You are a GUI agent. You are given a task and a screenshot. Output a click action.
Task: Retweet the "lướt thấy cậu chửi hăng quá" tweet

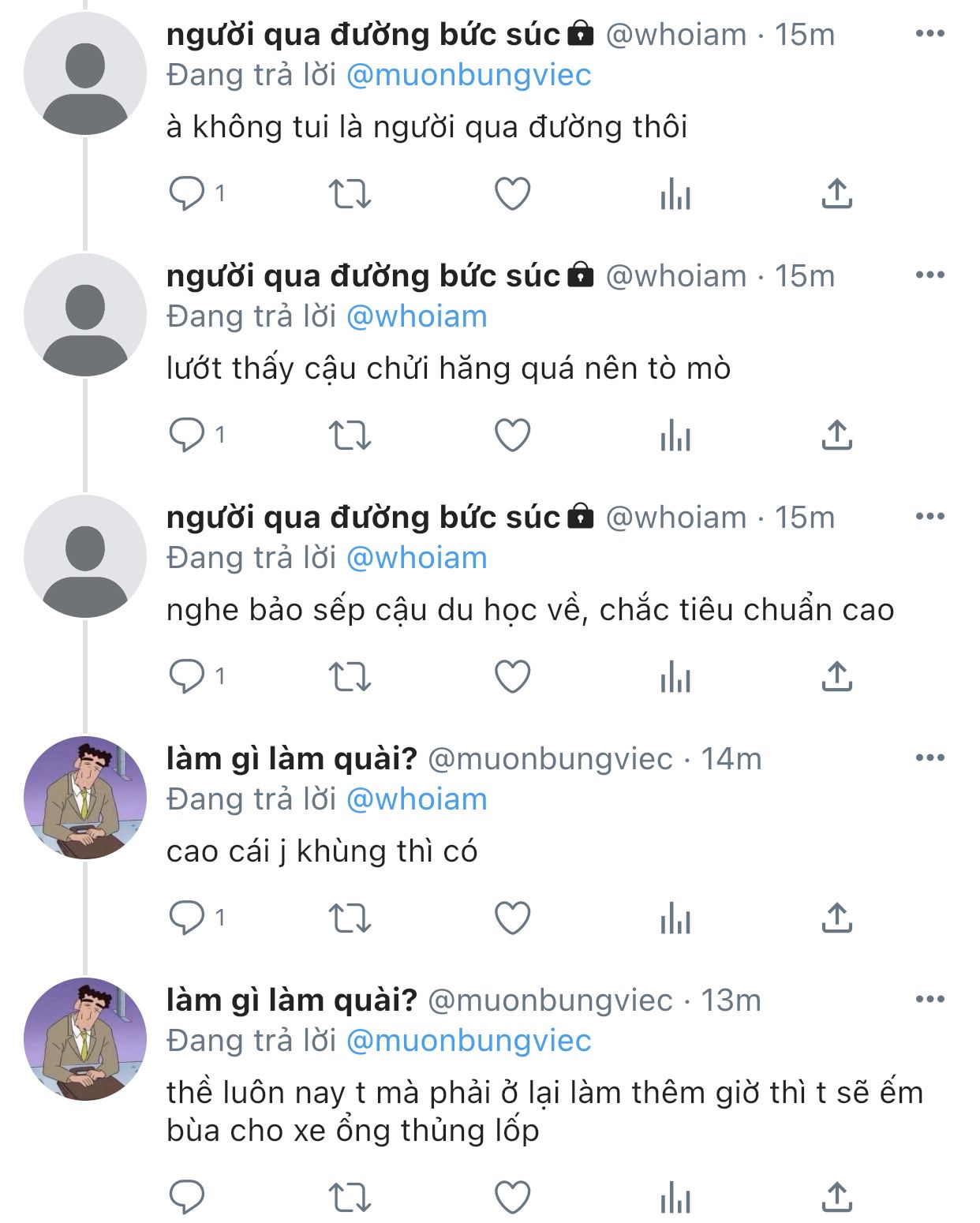pyautogui.click(x=349, y=436)
